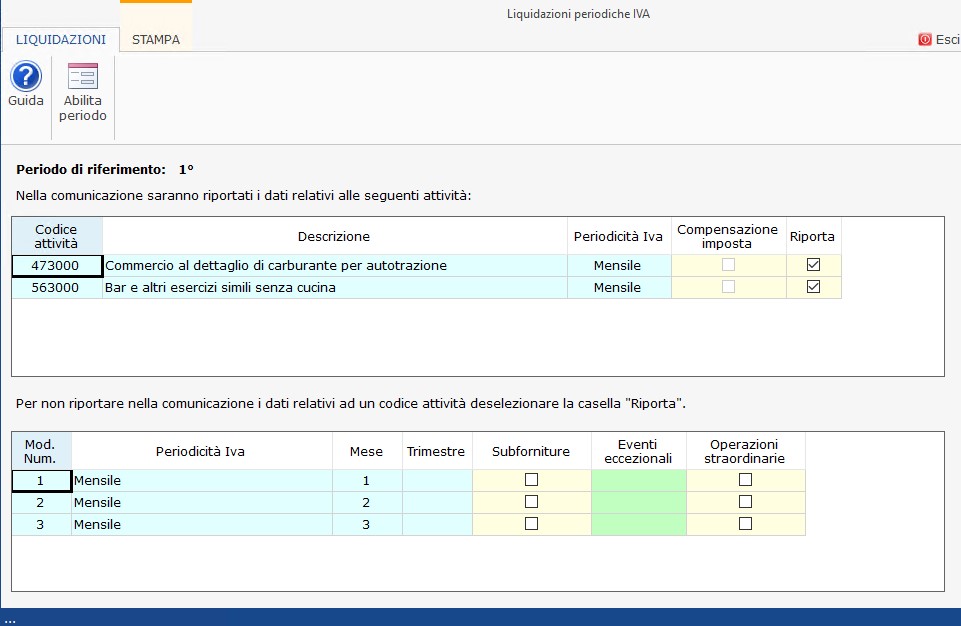Check Operazioni straordinarie for month 2
The image size is (961, 626).
coord(745,502)
